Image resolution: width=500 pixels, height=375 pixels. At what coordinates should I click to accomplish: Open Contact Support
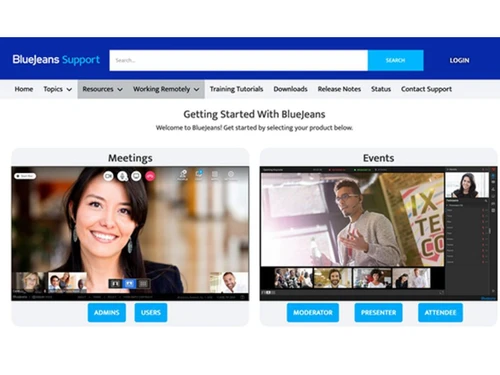tap(426, 89)
